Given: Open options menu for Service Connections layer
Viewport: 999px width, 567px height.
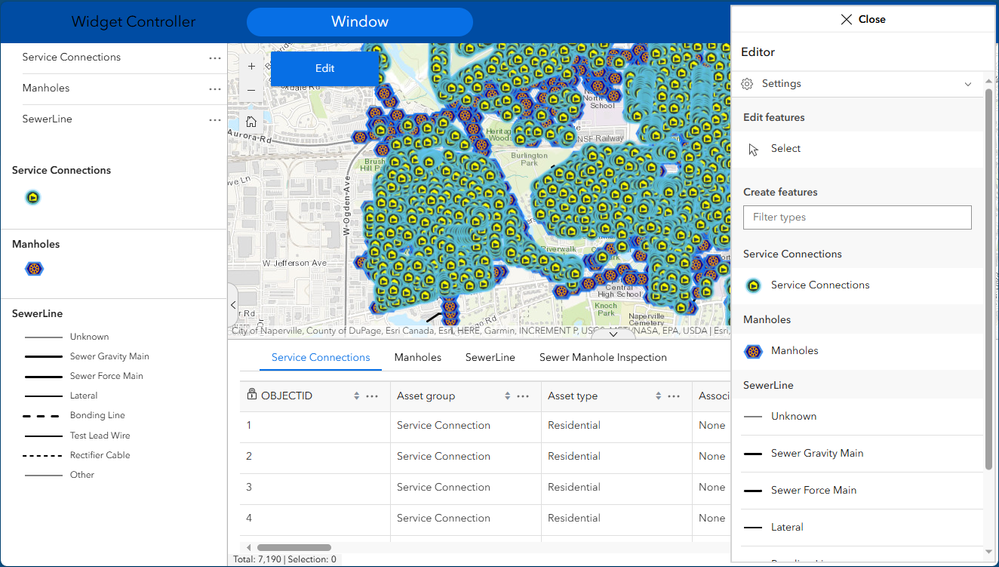Looking at the screenshot, I should 215,58.
